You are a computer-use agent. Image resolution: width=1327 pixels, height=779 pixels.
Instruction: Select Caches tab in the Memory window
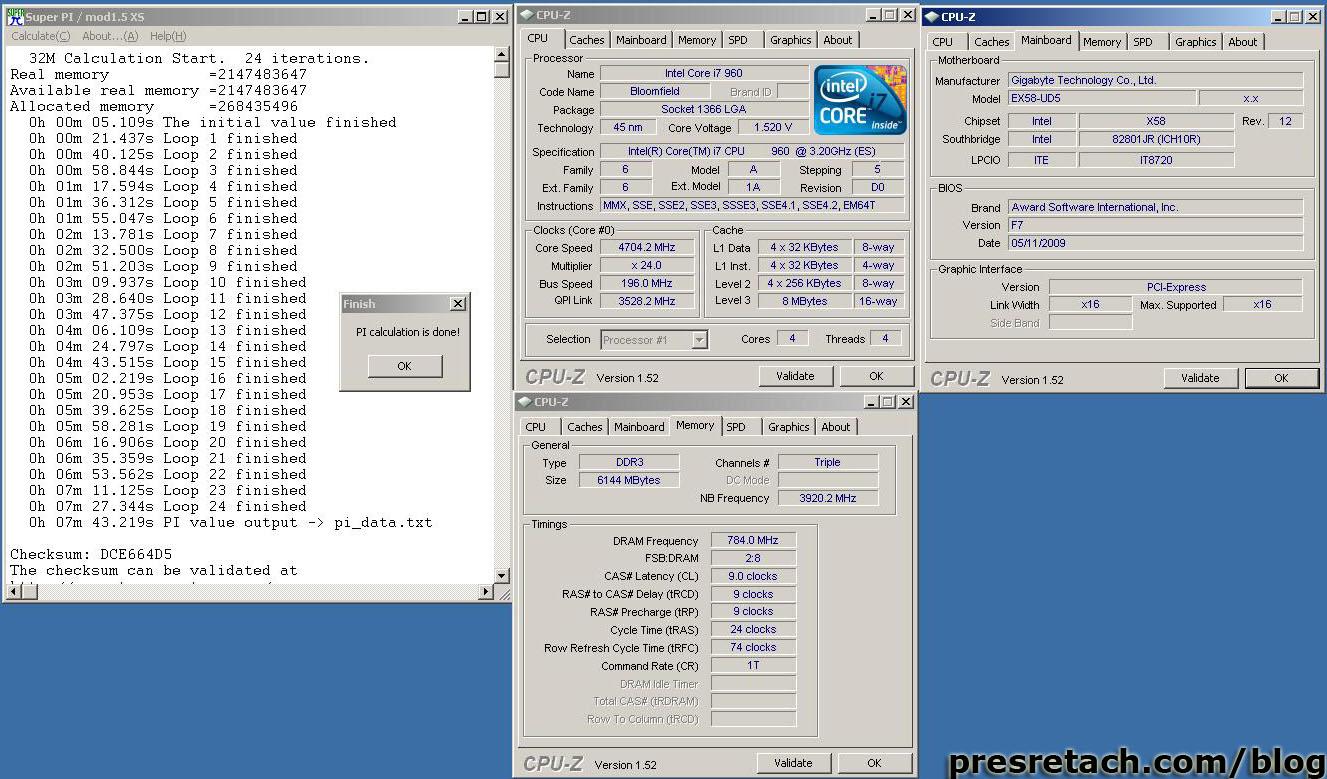(585, 427)
